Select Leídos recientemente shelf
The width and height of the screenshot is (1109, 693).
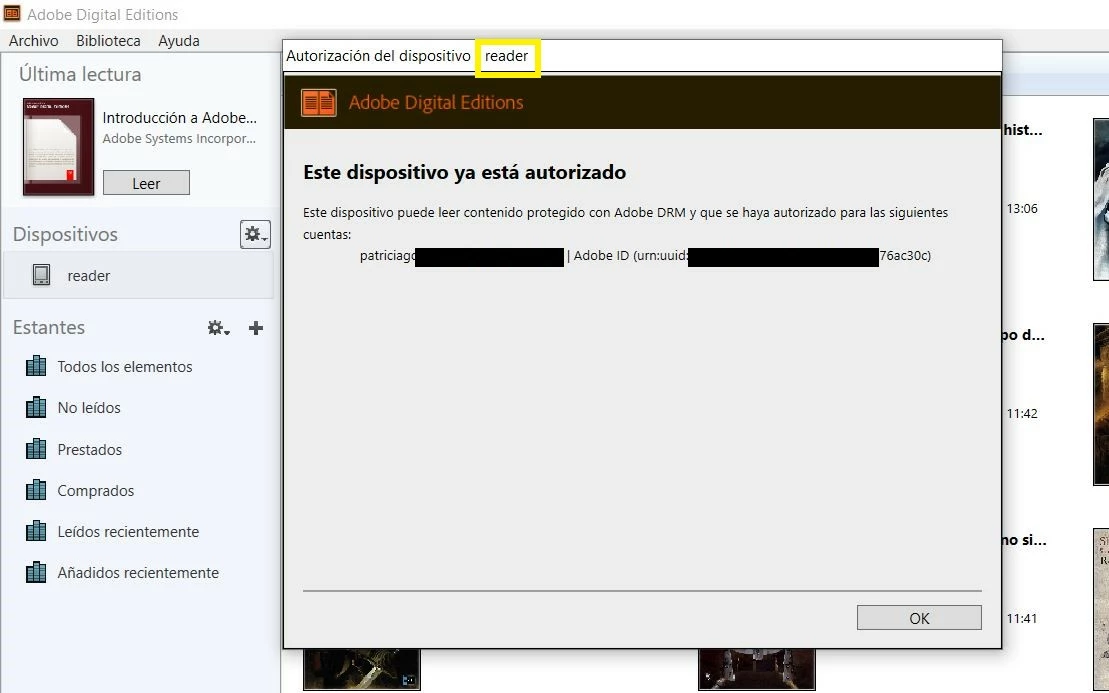point(128,531)
